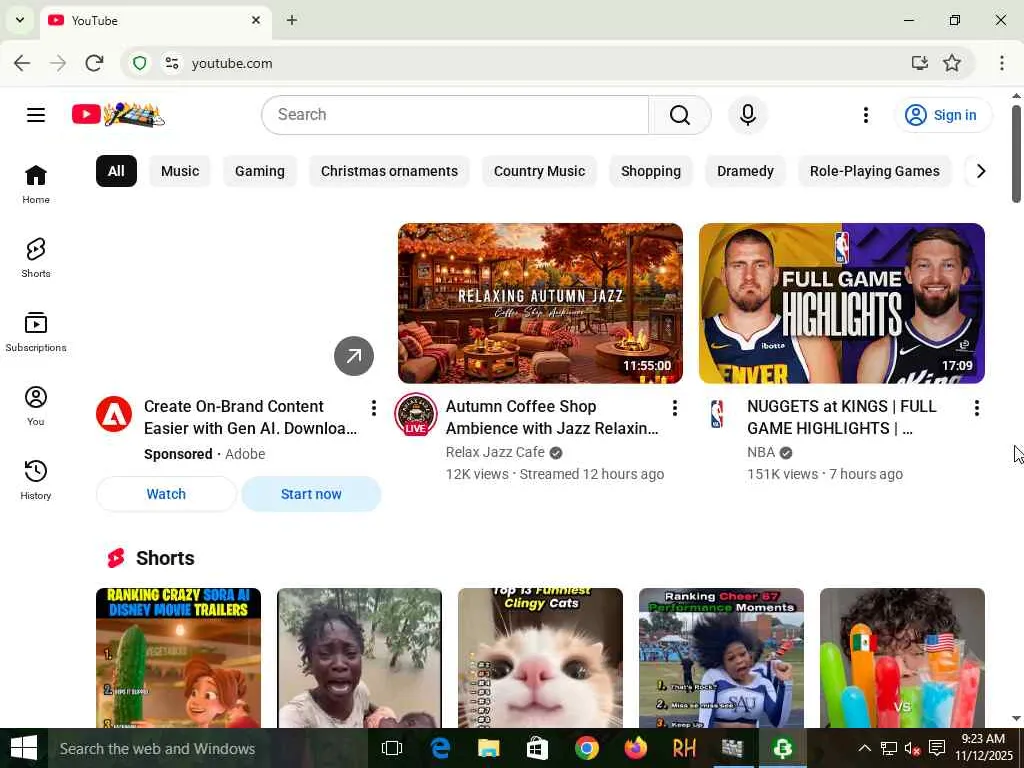Select the All filter chip
Screen dimensions: 1024x768
(116, 171)
